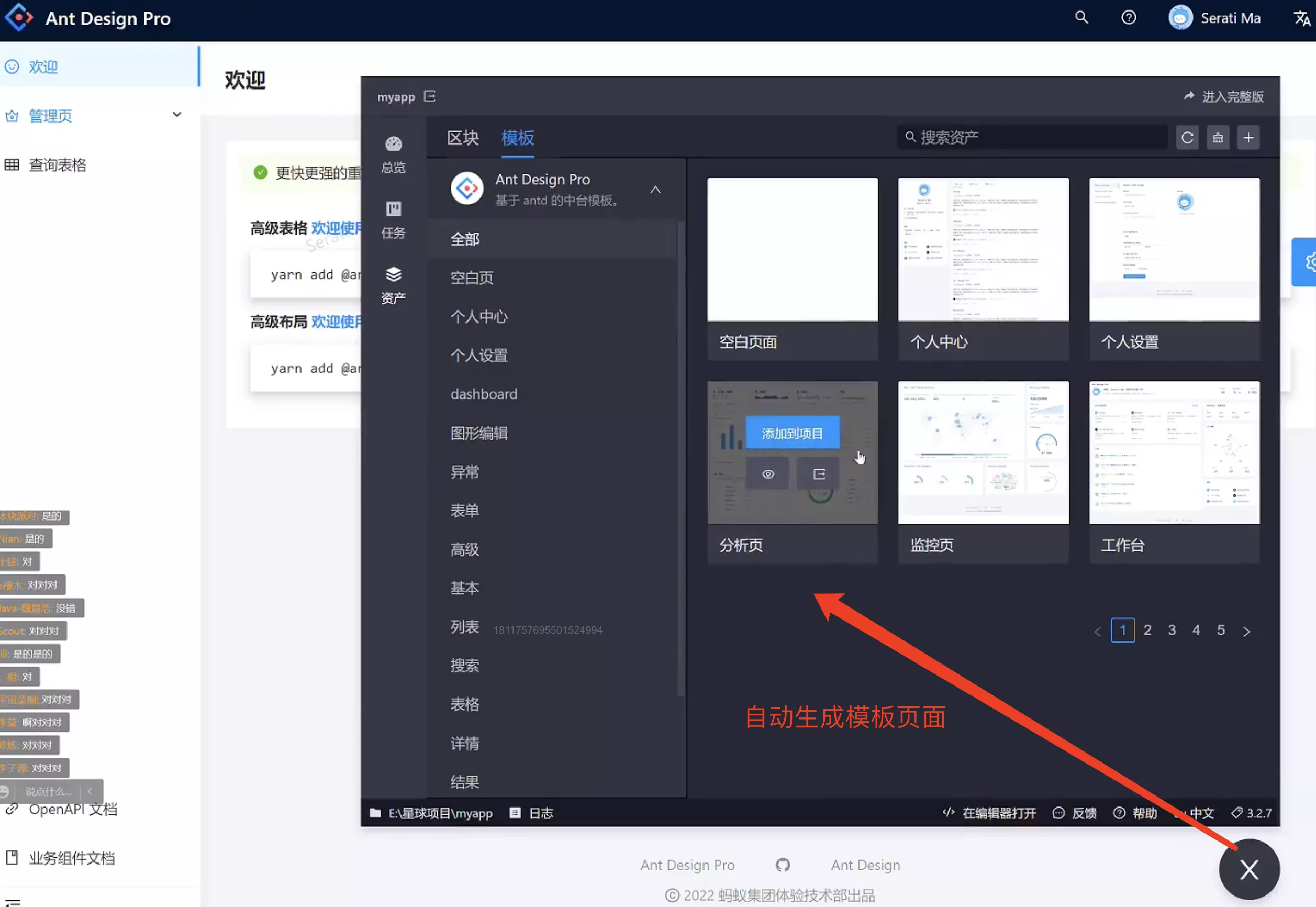Image resolution: width=1316 pixels, height=907 pixels.
Task: Click the 说点什么 chat input box
Action: coord(48,792)
